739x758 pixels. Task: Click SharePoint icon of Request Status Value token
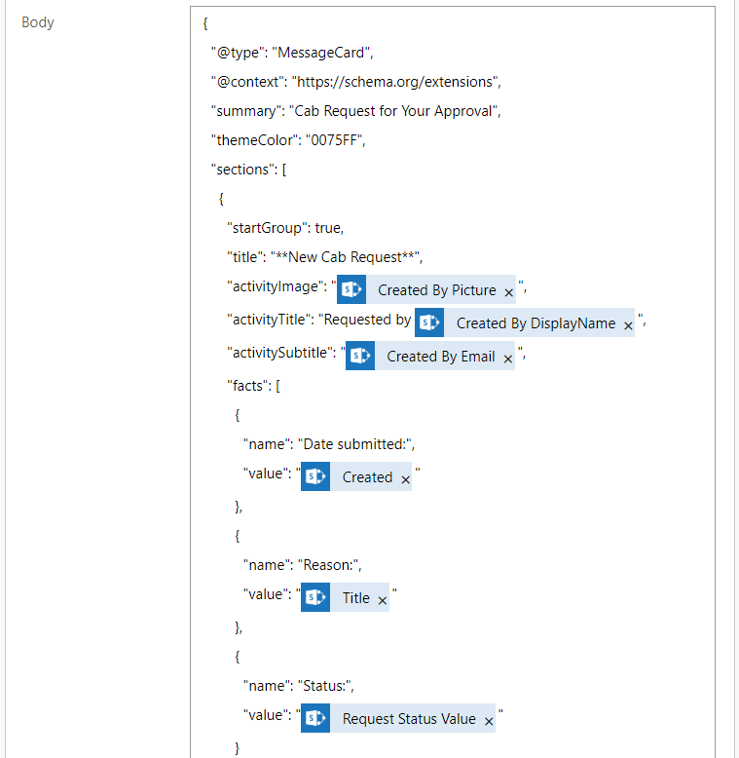pos(315,718)
